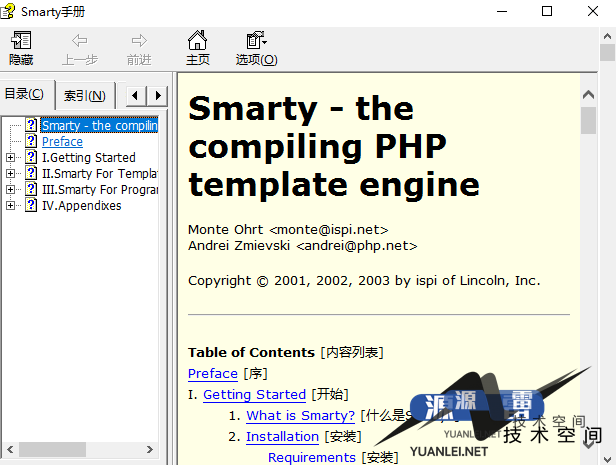The image size is (616, 465).
Task: Open the Getting Started link
Action: pyautogui.click(x=255, y=394)
